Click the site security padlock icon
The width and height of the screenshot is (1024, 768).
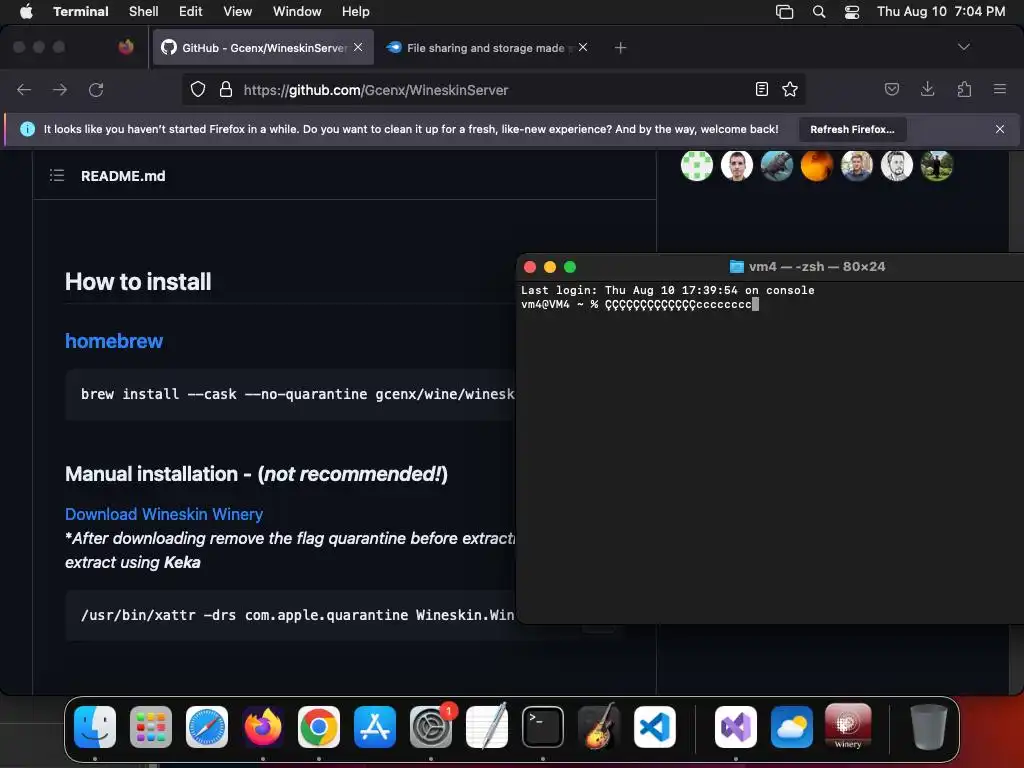point(226,89)
